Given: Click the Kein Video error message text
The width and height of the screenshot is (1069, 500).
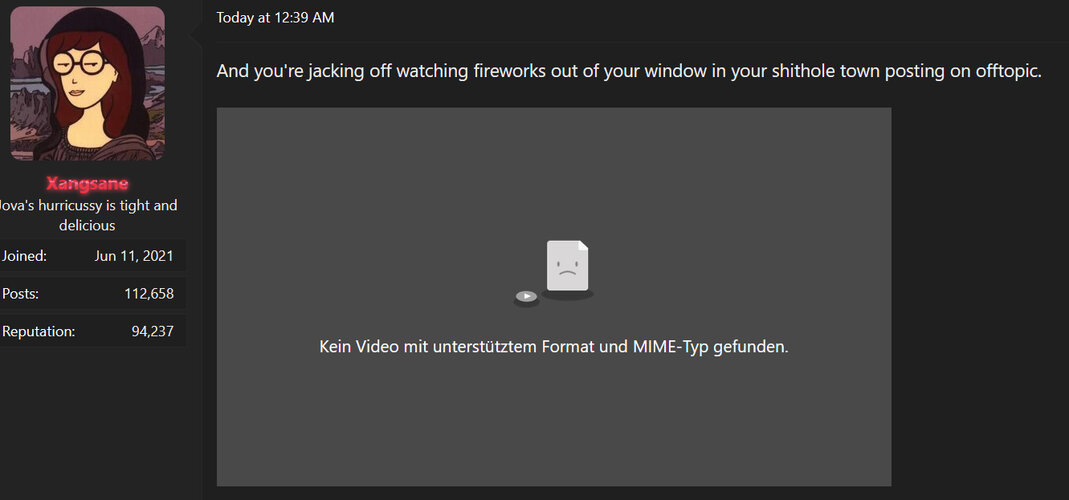Looking at the screenshot, I should click(x=554, y=347).
